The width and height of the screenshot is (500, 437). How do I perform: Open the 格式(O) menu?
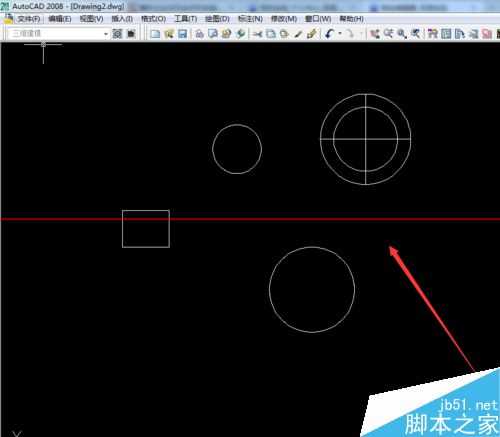click(153, 19)
